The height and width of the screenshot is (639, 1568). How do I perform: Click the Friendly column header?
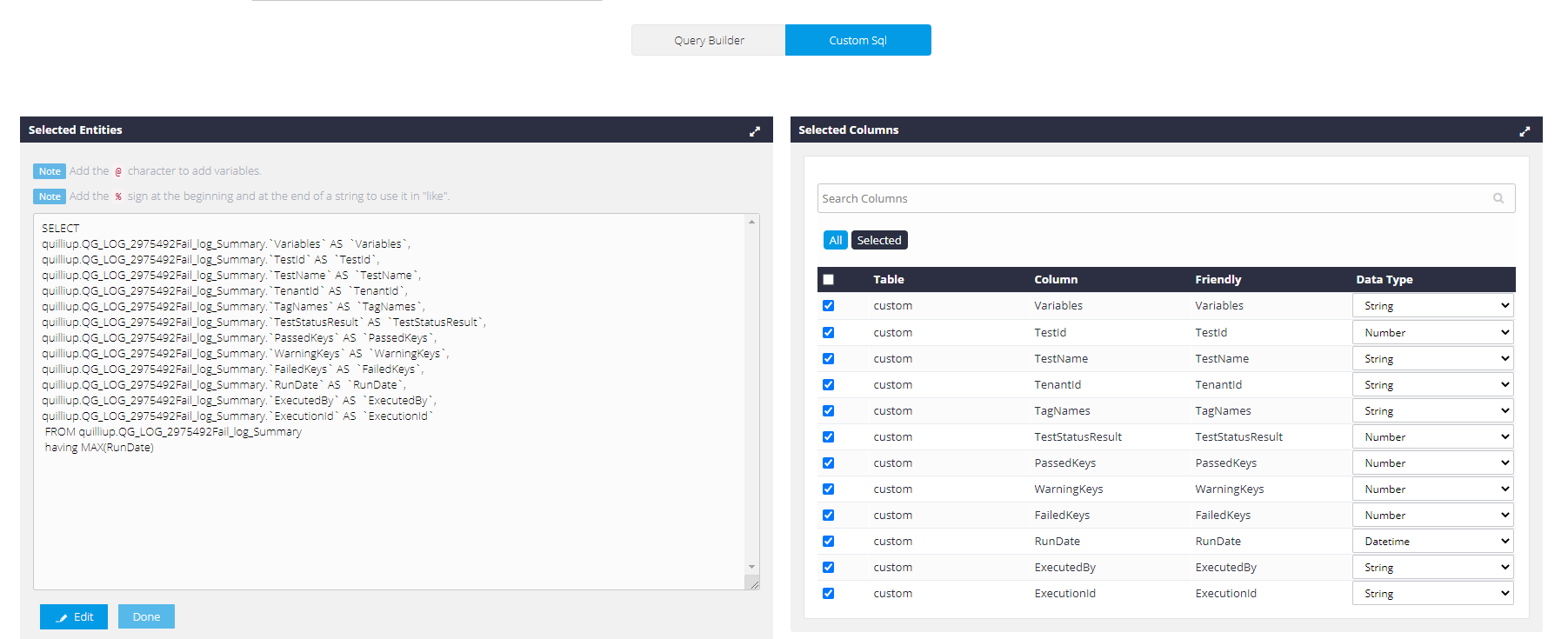pyautogui.click(x=1218, y=279)
